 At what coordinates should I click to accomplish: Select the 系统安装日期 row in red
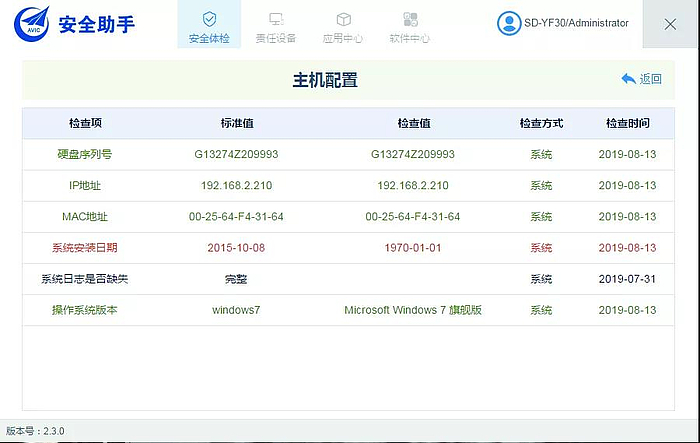85,248
